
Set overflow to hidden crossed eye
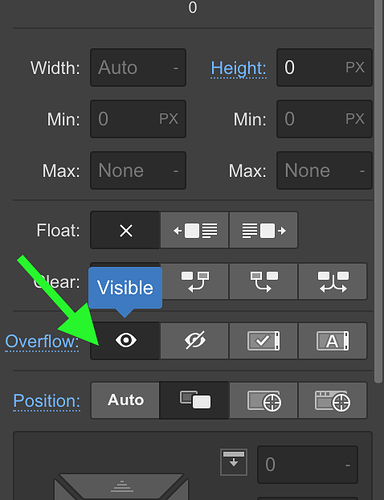tap(195, 341)
